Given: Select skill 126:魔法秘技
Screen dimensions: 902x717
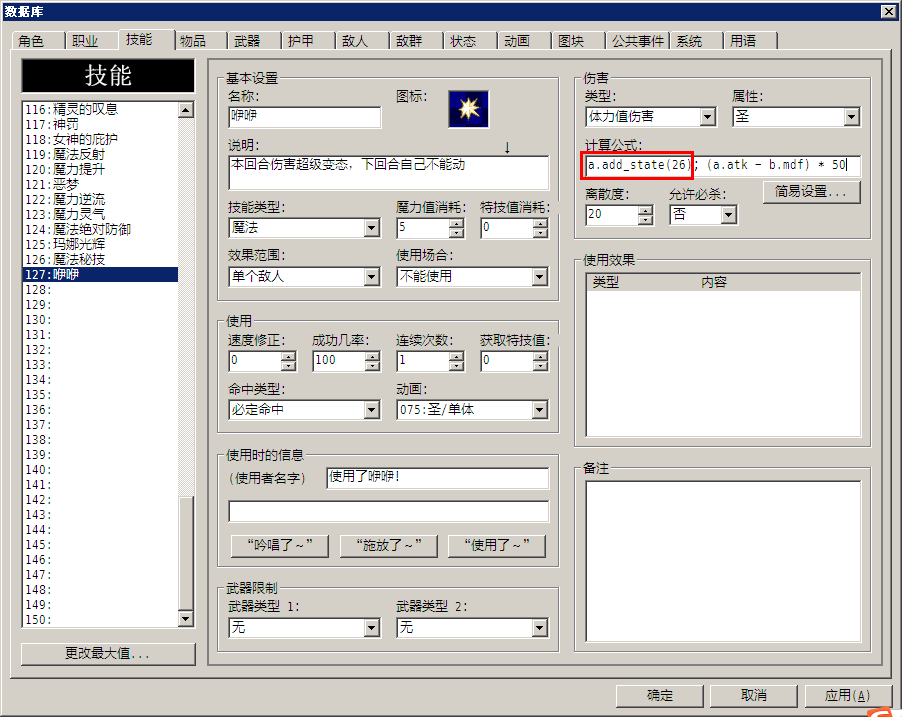Looking at the screenshot, I should [101, 259].
